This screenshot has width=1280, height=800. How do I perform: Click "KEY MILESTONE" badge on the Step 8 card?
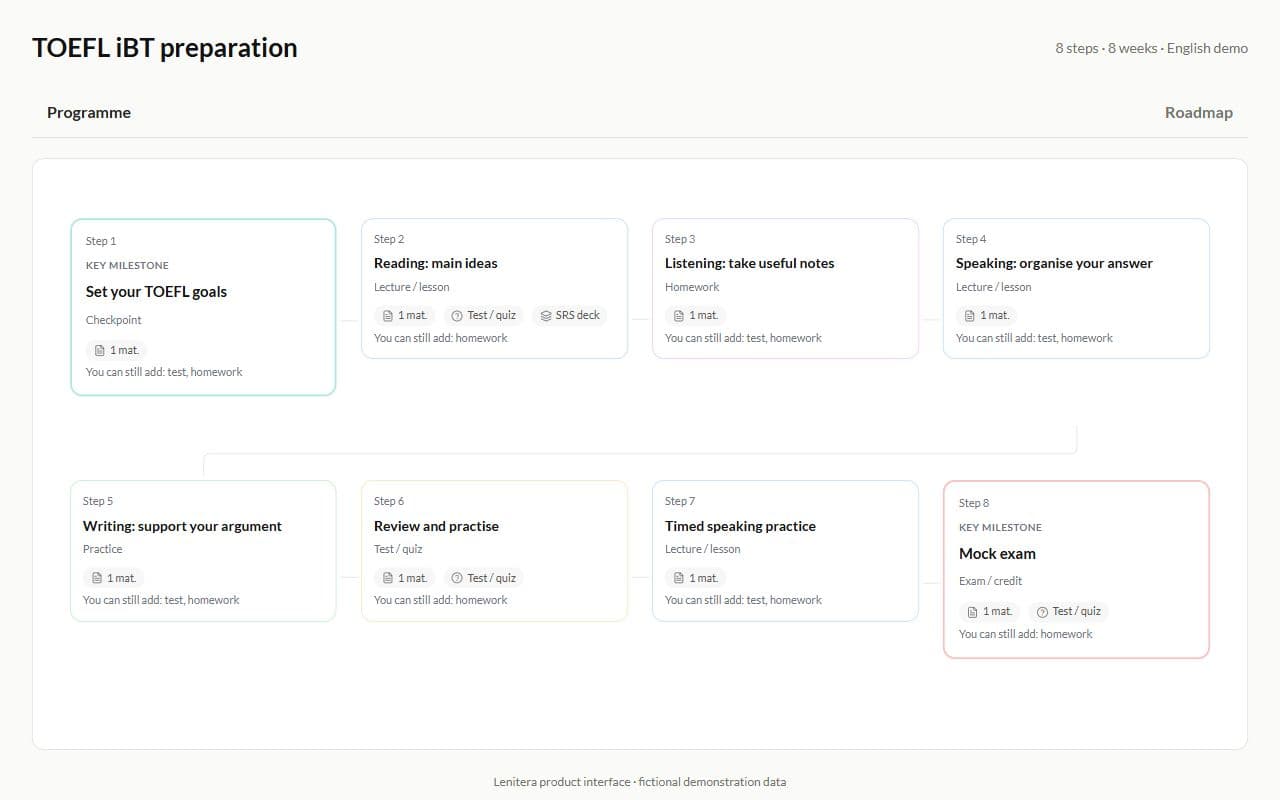pyautogui.click(x=1000, y=528)
